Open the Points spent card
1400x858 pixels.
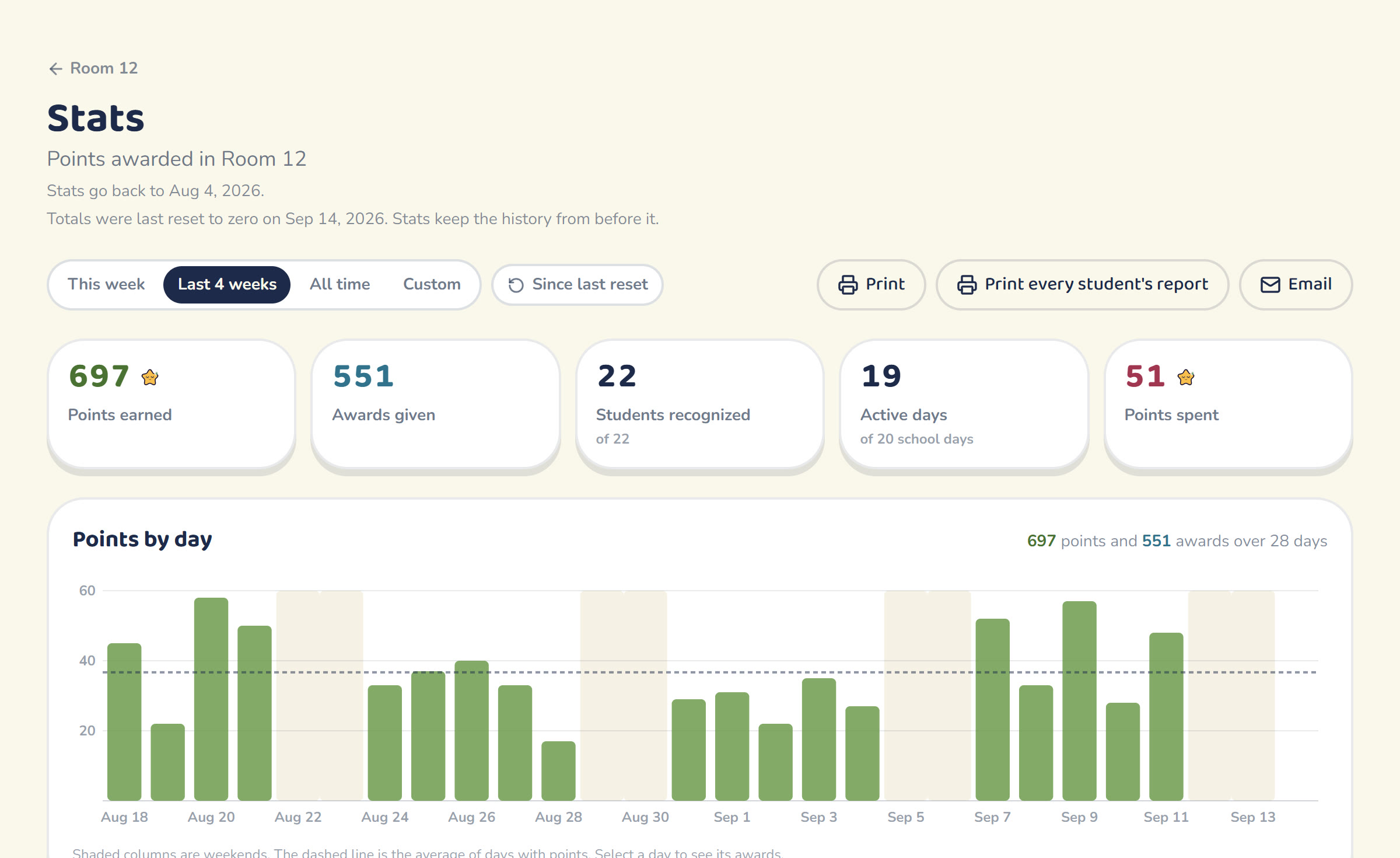click(1228, 404)
